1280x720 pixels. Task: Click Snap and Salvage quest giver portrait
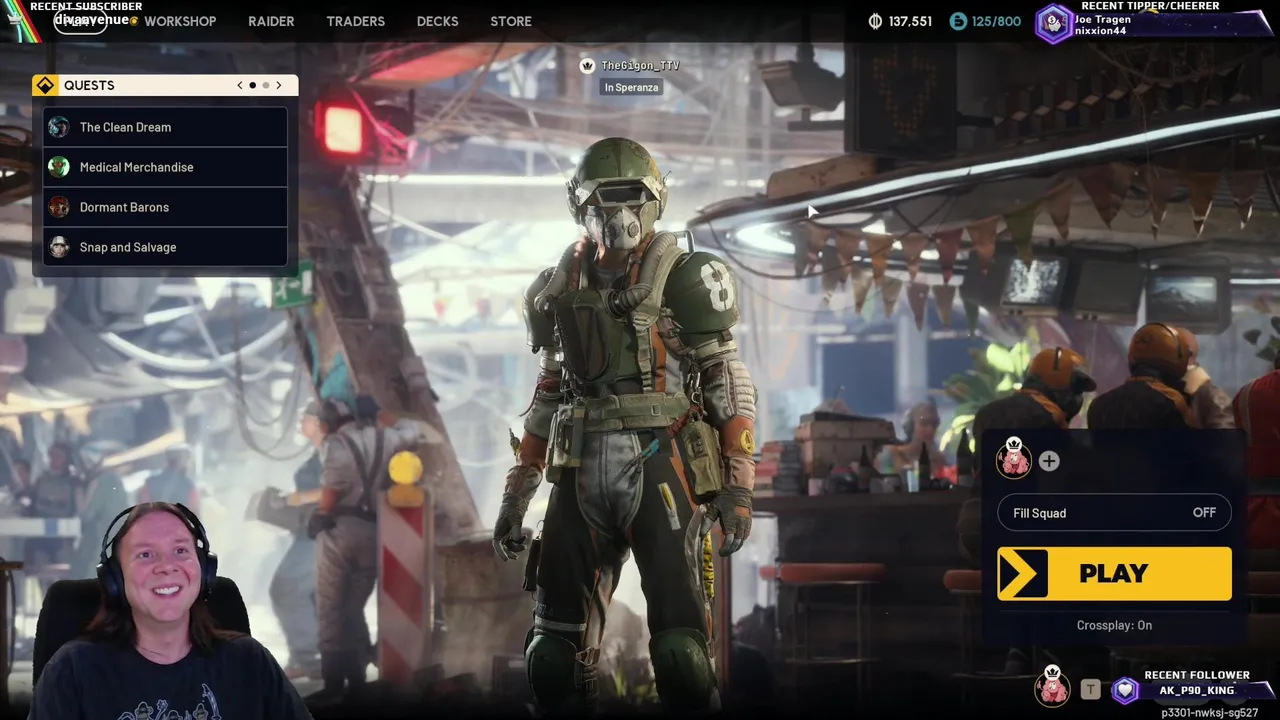tap(59, 247)
